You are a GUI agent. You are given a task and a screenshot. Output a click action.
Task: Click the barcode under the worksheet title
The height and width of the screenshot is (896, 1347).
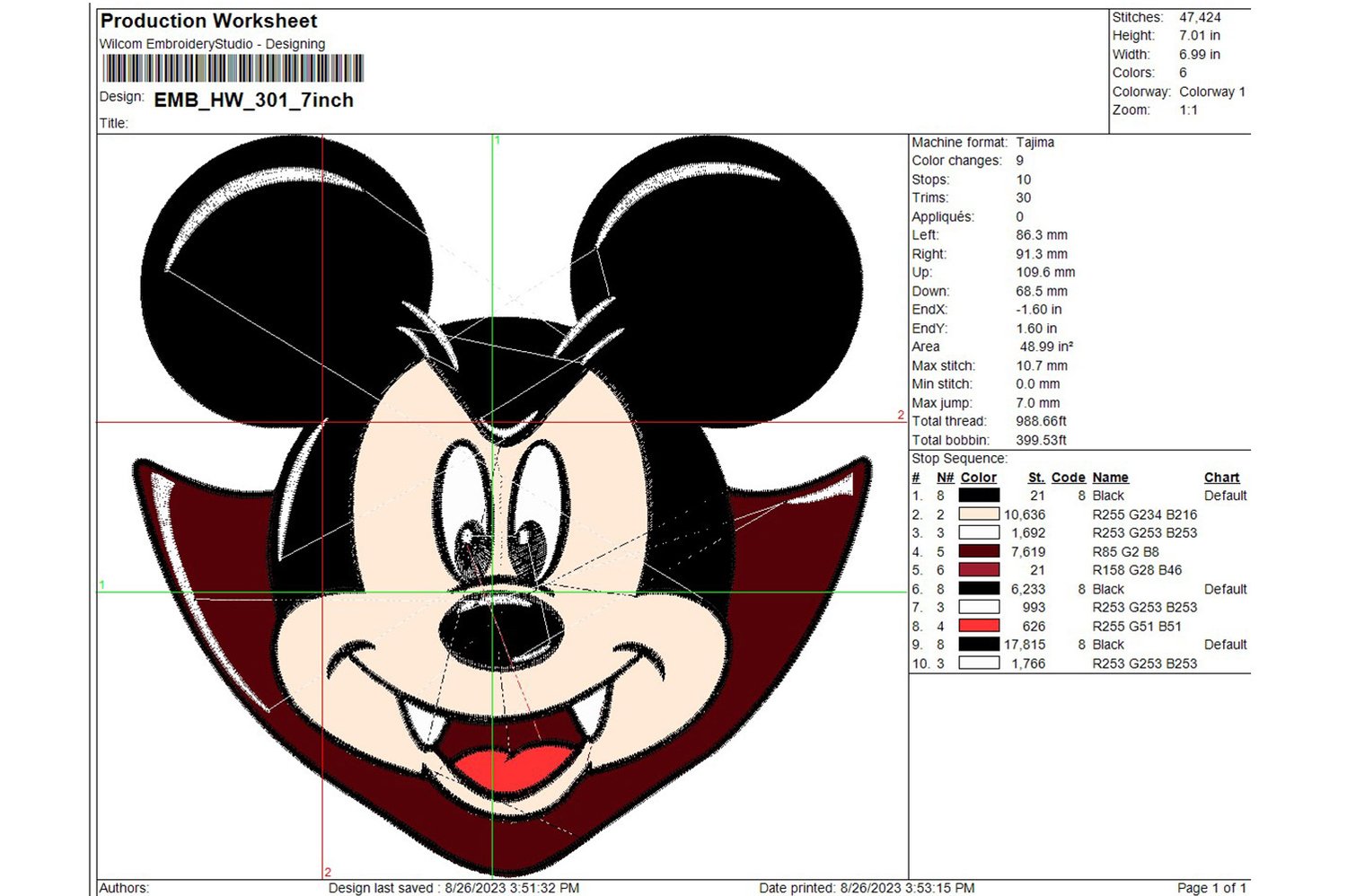[x=233, y=68]
